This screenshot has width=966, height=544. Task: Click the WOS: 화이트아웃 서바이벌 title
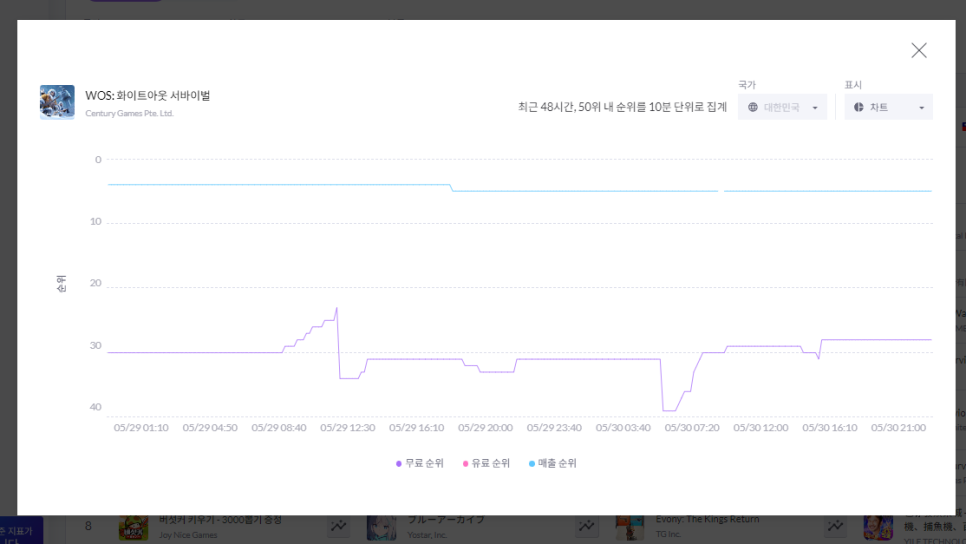click(148, 95)
